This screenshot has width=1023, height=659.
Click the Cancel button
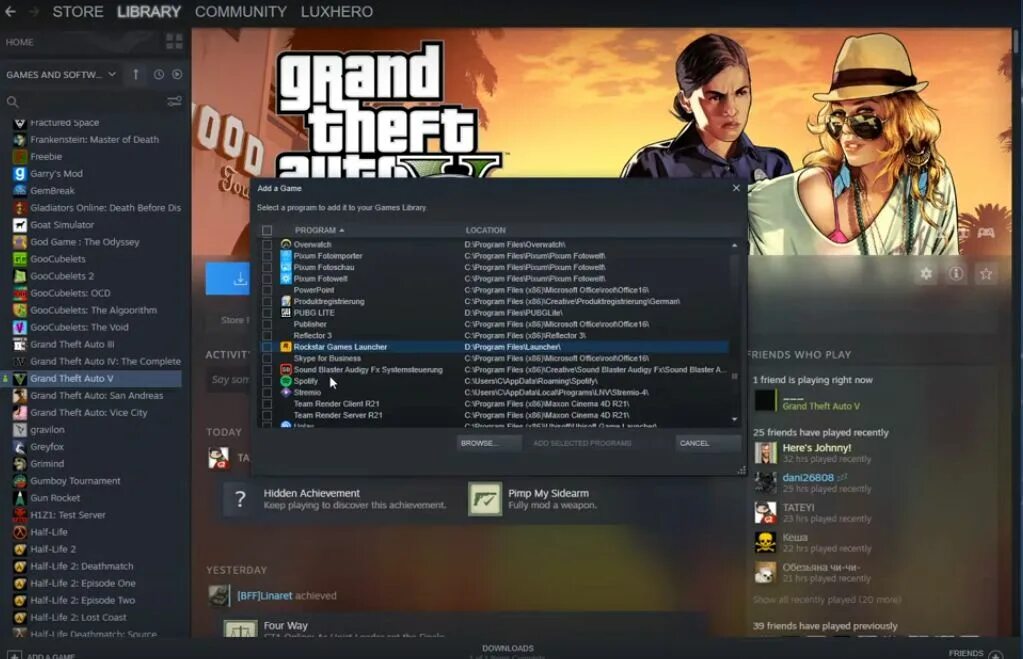click(708, 443)
